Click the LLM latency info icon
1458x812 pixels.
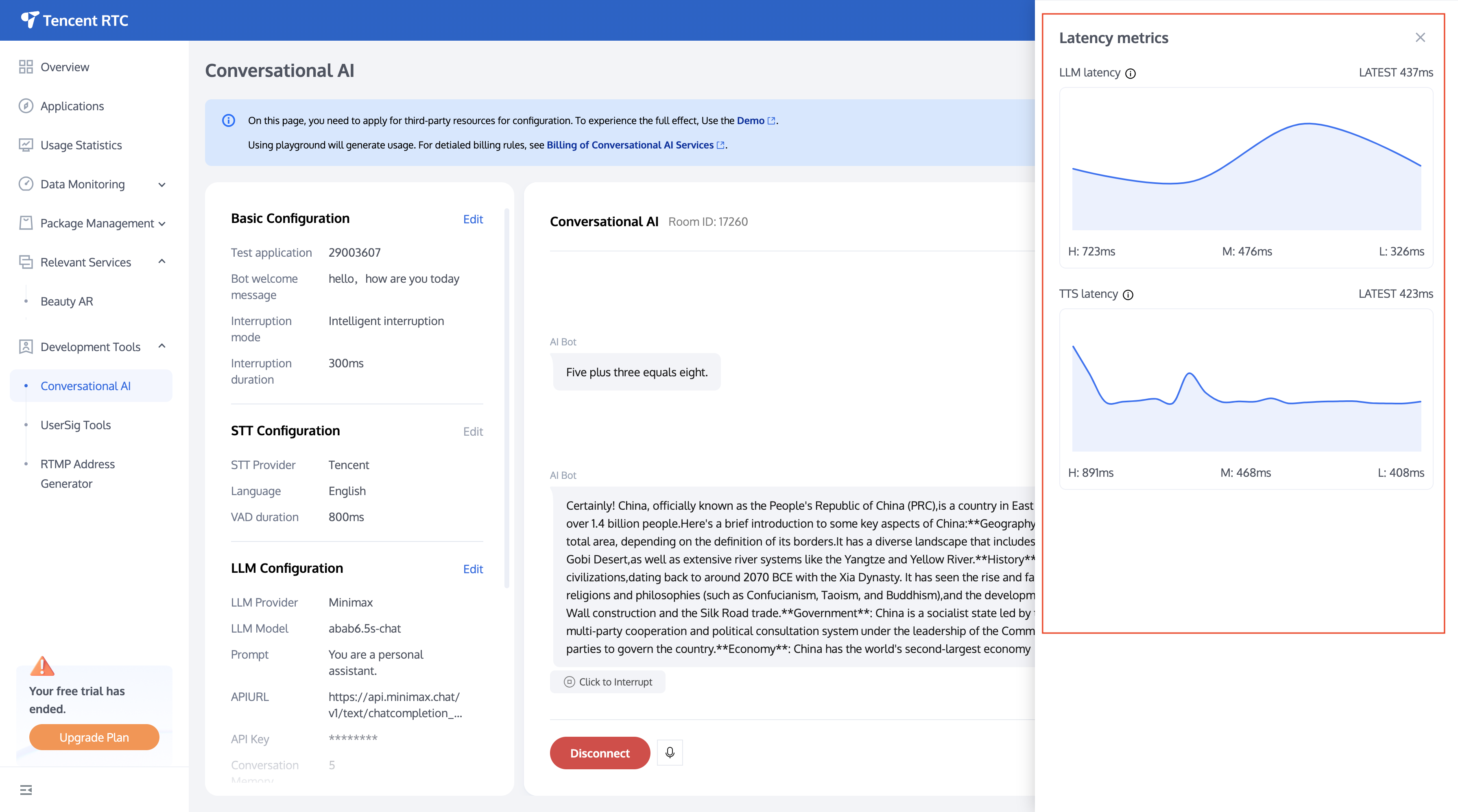coord(1130,74)
